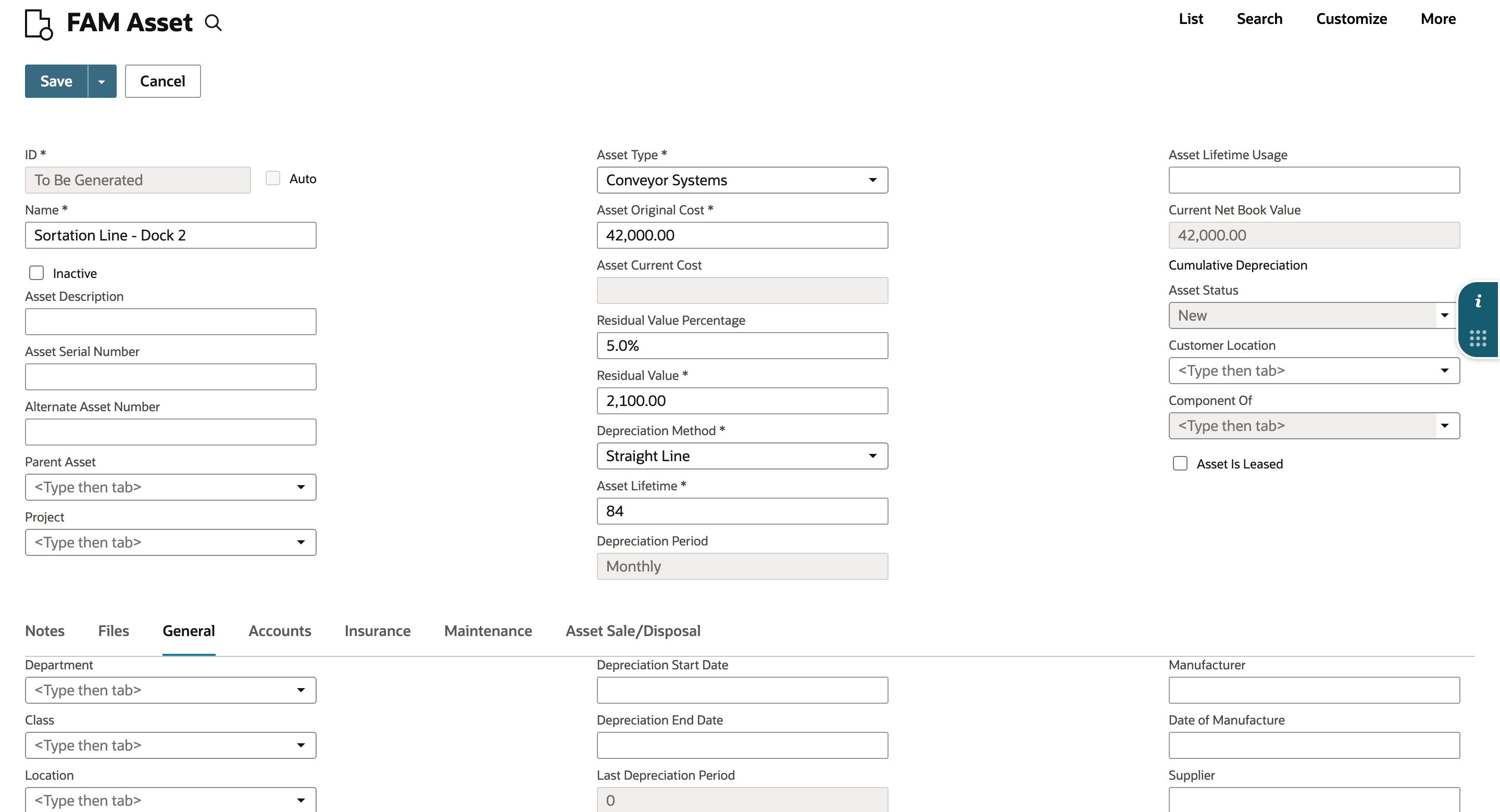Screen dimensions: 1500x812
Task: Open the Customer Location dropdown
Action: click(x=1314, y=371)
